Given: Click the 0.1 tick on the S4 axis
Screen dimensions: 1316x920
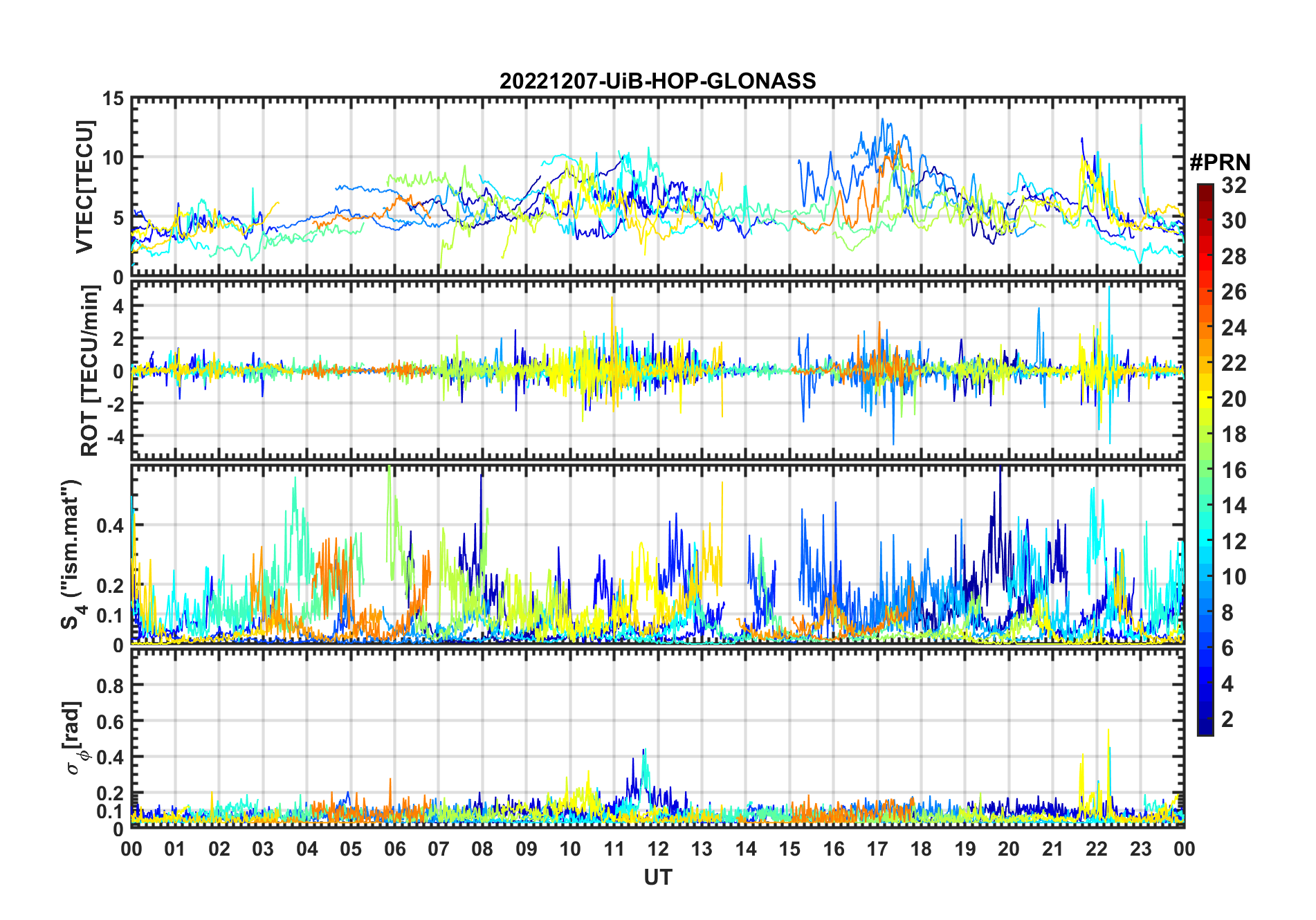Looking at the screenshot, I should [x=111, y=615].
